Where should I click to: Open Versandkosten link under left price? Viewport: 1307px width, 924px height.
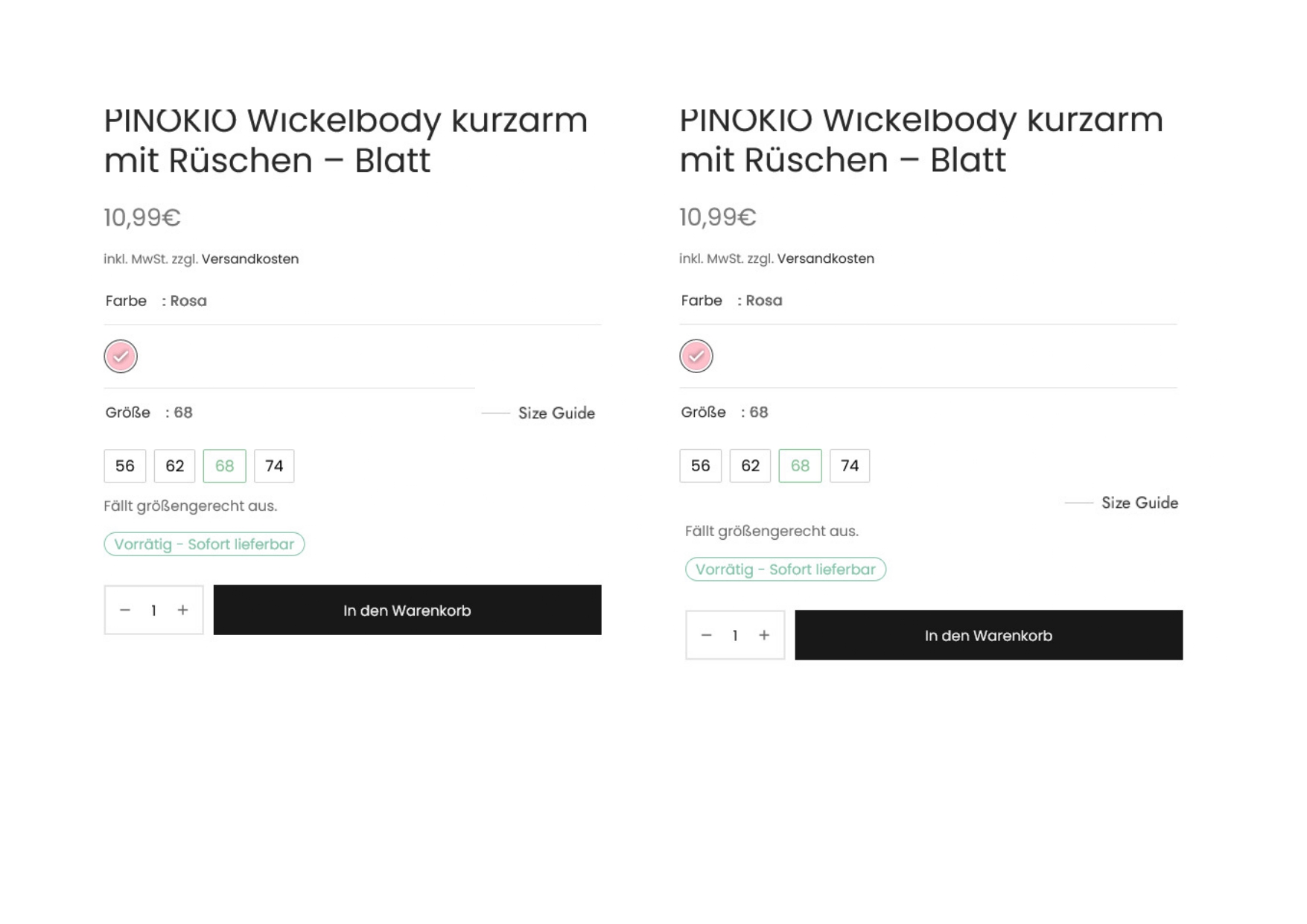coord(249,259)
